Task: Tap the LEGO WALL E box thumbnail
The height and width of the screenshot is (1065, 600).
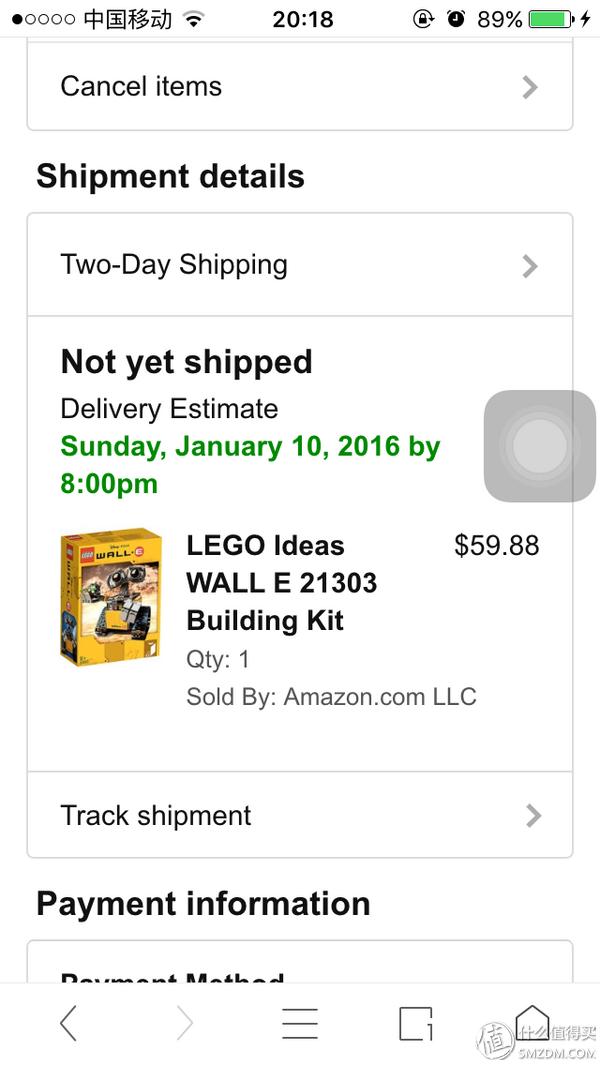Action: [x=111, y=597]
